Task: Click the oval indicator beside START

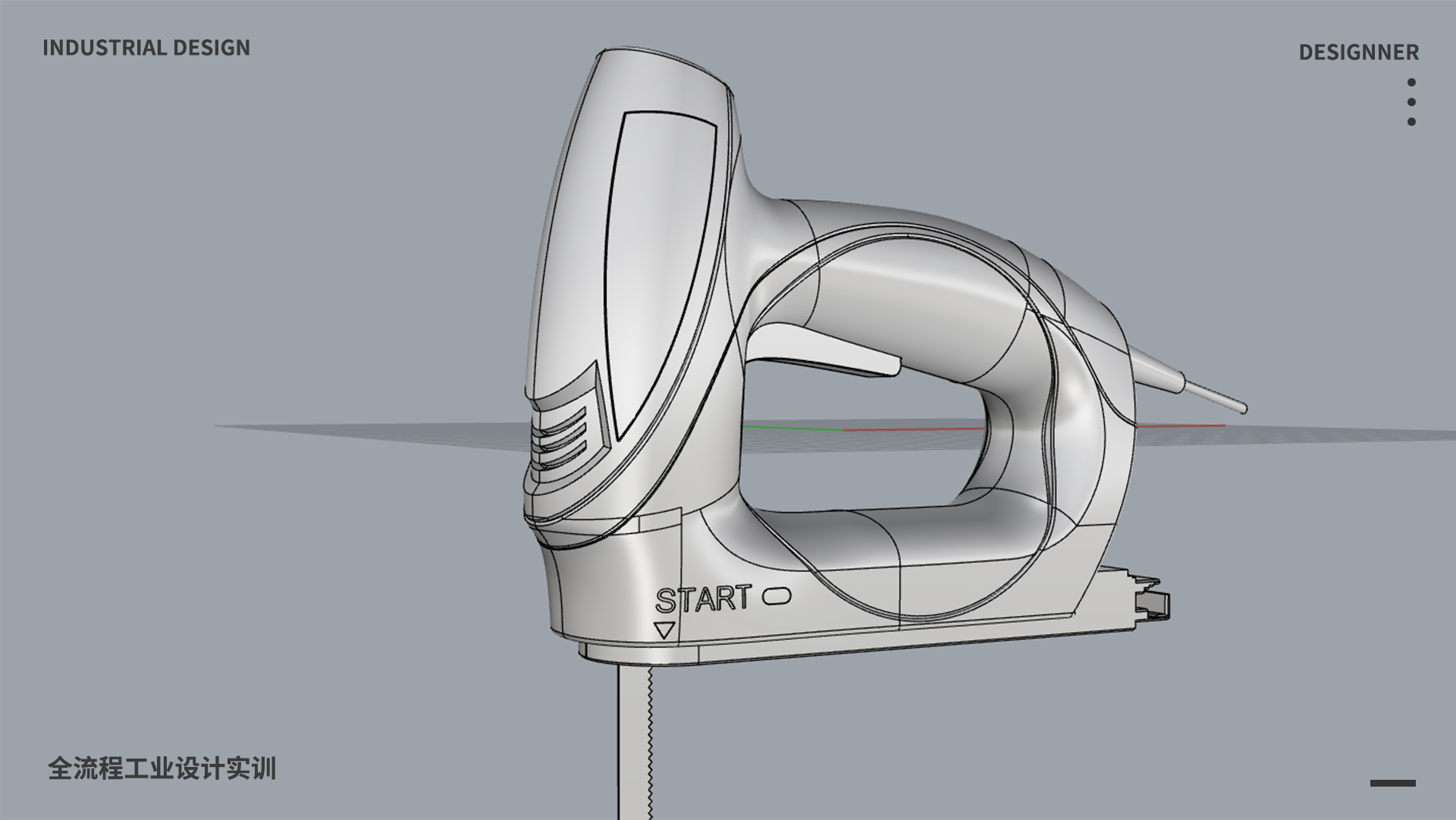Action: click(x=777, y=596)
